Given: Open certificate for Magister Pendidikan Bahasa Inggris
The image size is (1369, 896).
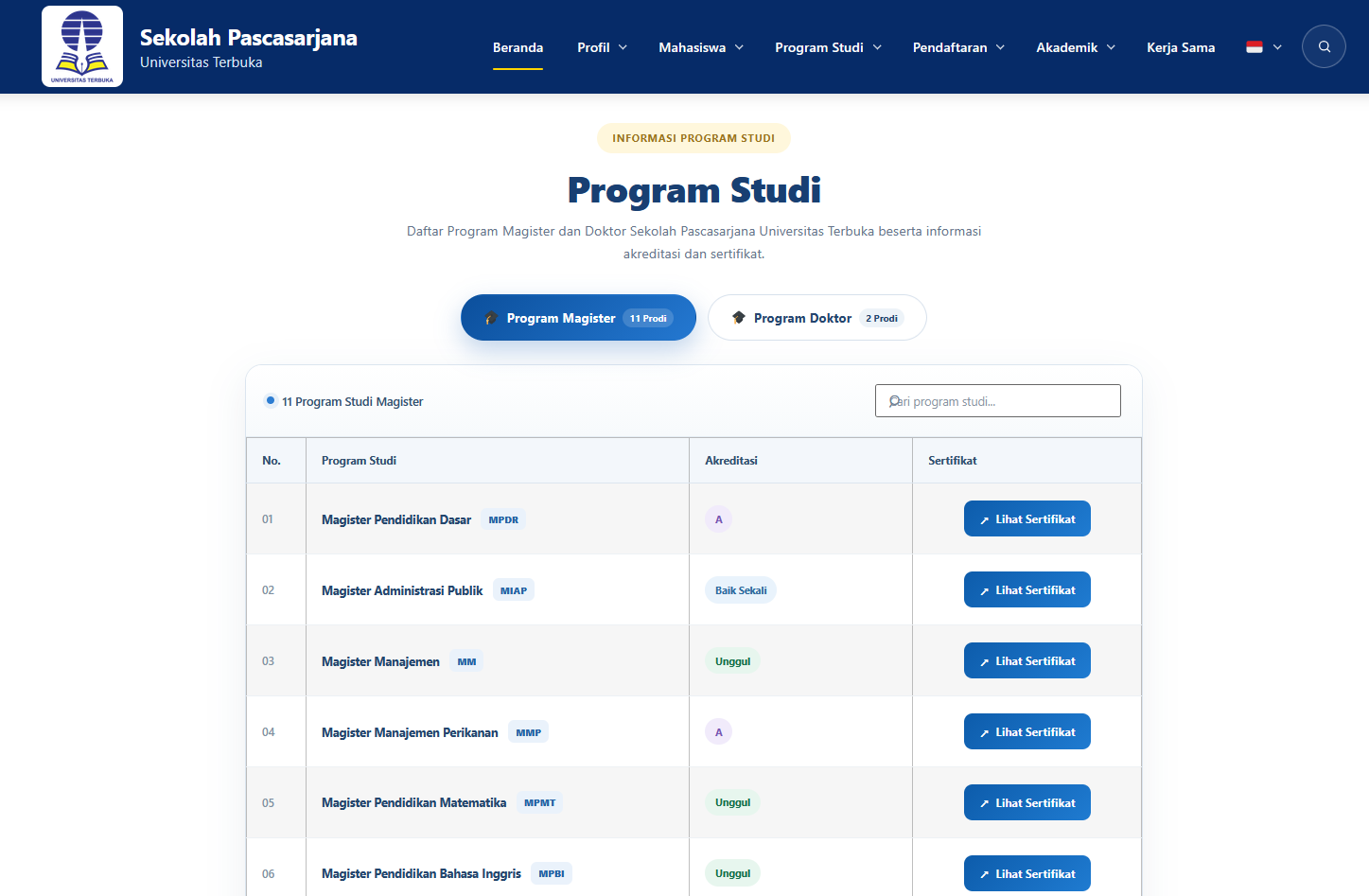Looking at the screenshot, I should click(x=1027, y=873).
